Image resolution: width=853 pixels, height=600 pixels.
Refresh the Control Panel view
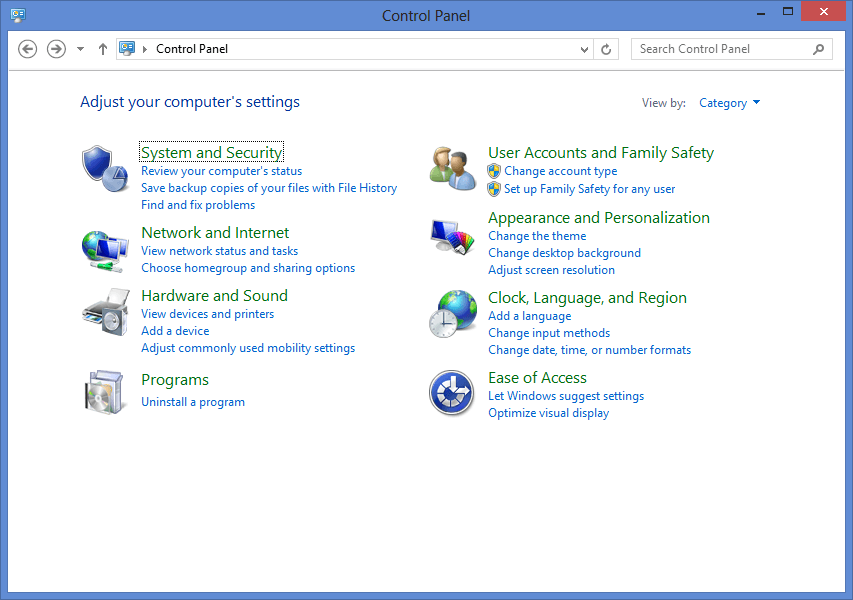[x=606, y=50]
